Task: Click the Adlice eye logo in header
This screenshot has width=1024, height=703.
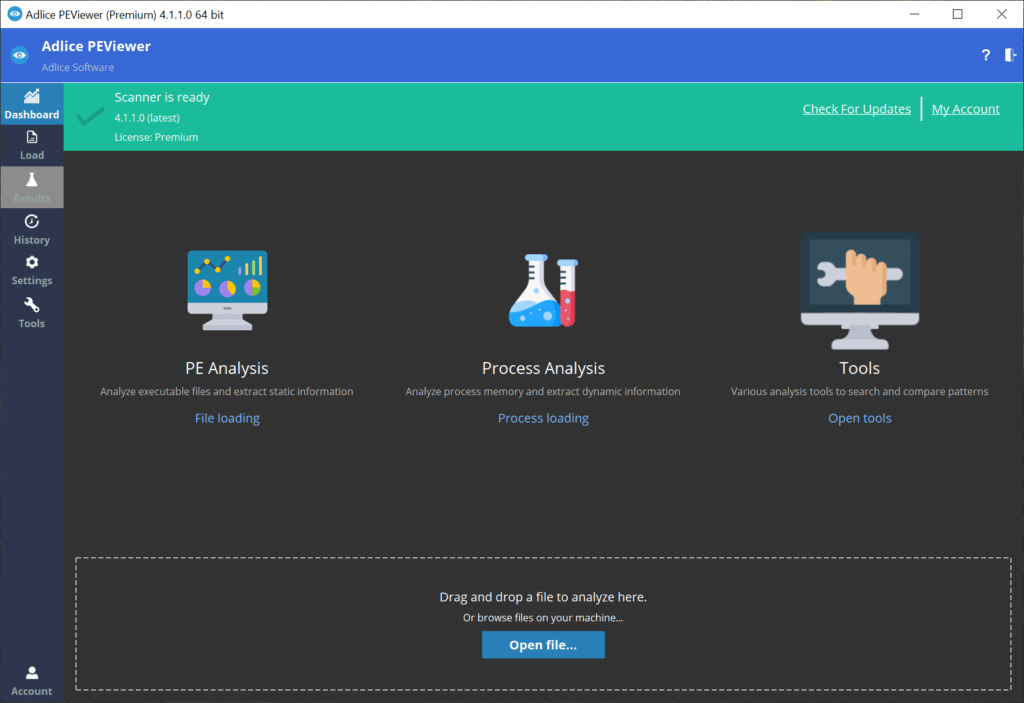Action: (x=20, y=55)
